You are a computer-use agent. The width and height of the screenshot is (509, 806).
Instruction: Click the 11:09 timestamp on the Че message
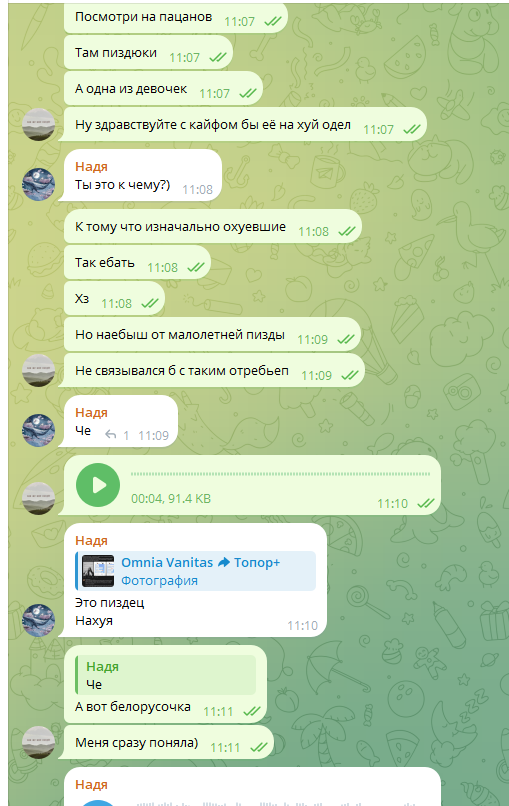pos(153,435)
